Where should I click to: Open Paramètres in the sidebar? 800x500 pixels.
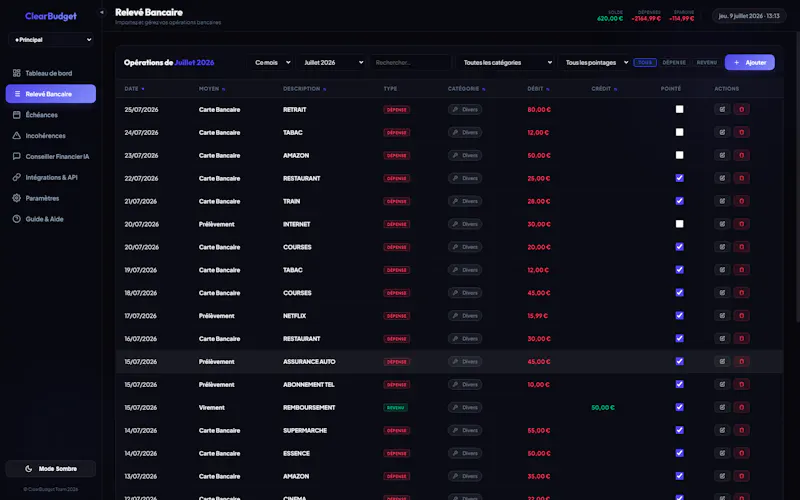(51, 198)
